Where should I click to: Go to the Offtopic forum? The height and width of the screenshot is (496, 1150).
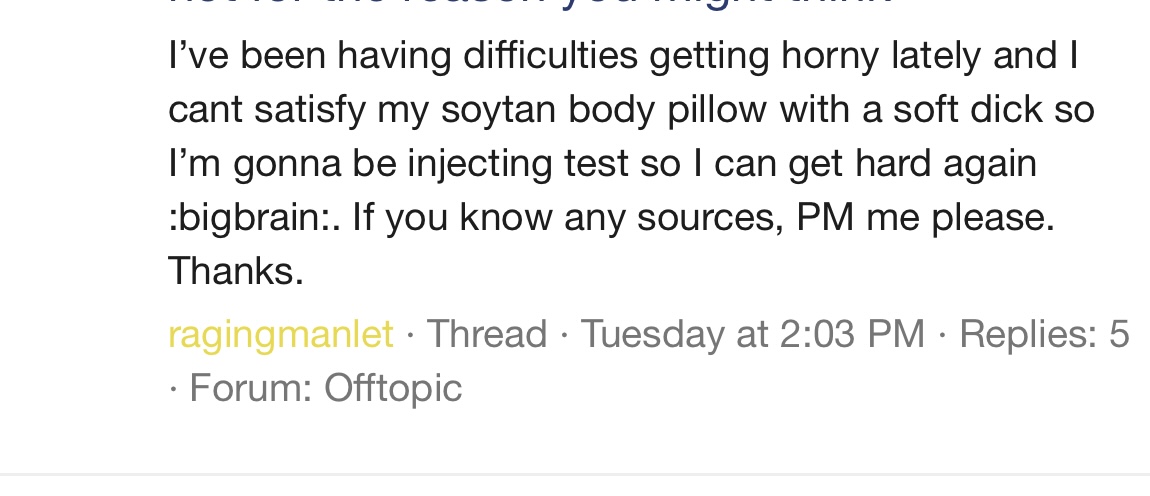coord(393,387)
